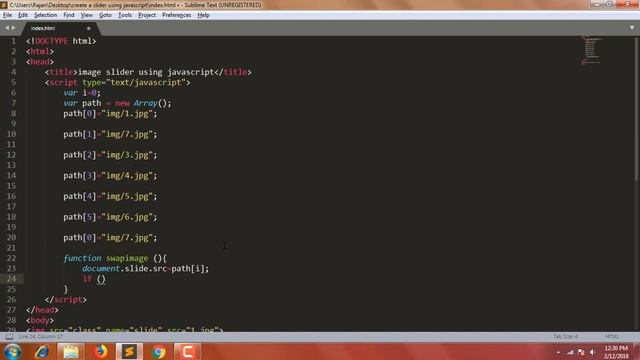
Task: Click the closing </head> tag
Action: [x=42, y=310]
